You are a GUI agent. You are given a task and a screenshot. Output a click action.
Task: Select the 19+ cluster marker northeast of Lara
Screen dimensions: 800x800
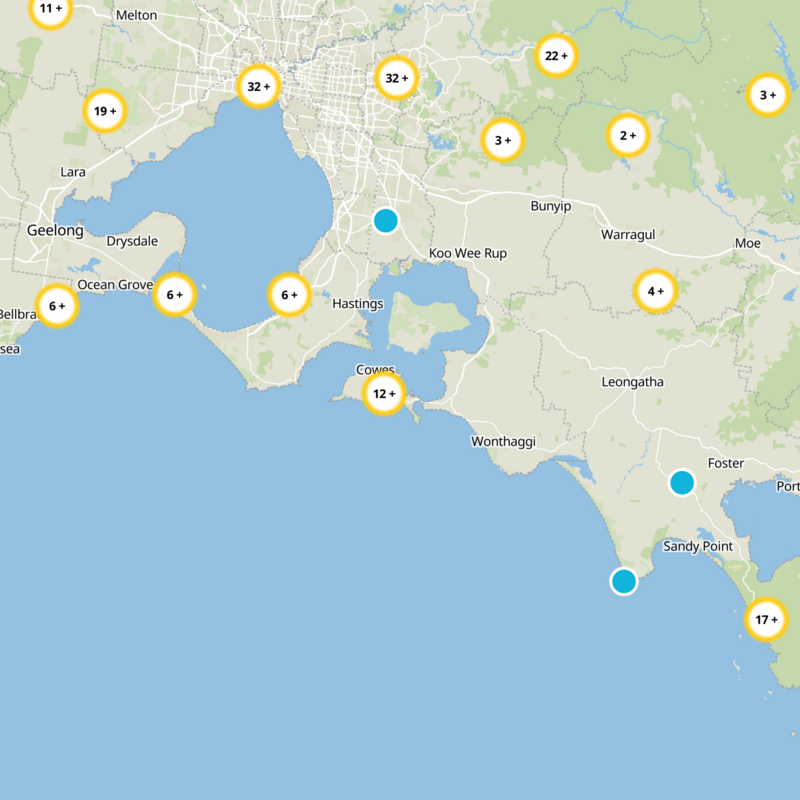[x=104, y=110]
